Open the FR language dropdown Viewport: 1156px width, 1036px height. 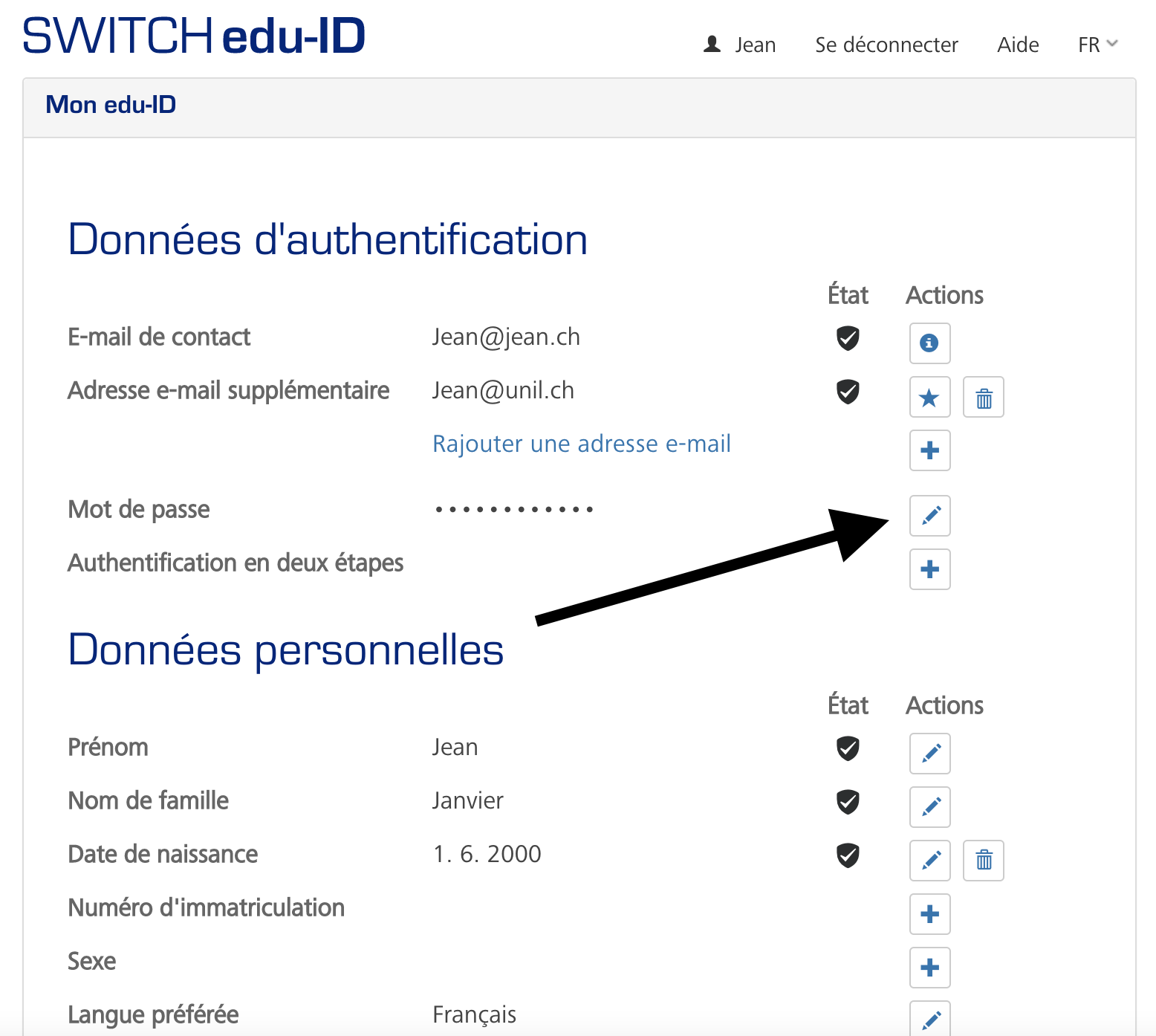point(1097,45)
